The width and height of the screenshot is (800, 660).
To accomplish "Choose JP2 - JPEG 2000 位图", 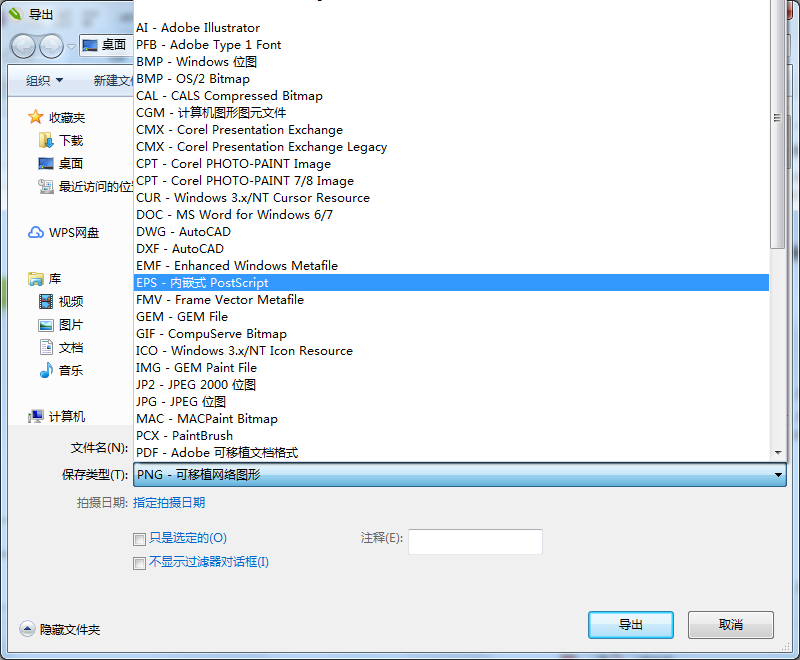I will coord(452,385).
